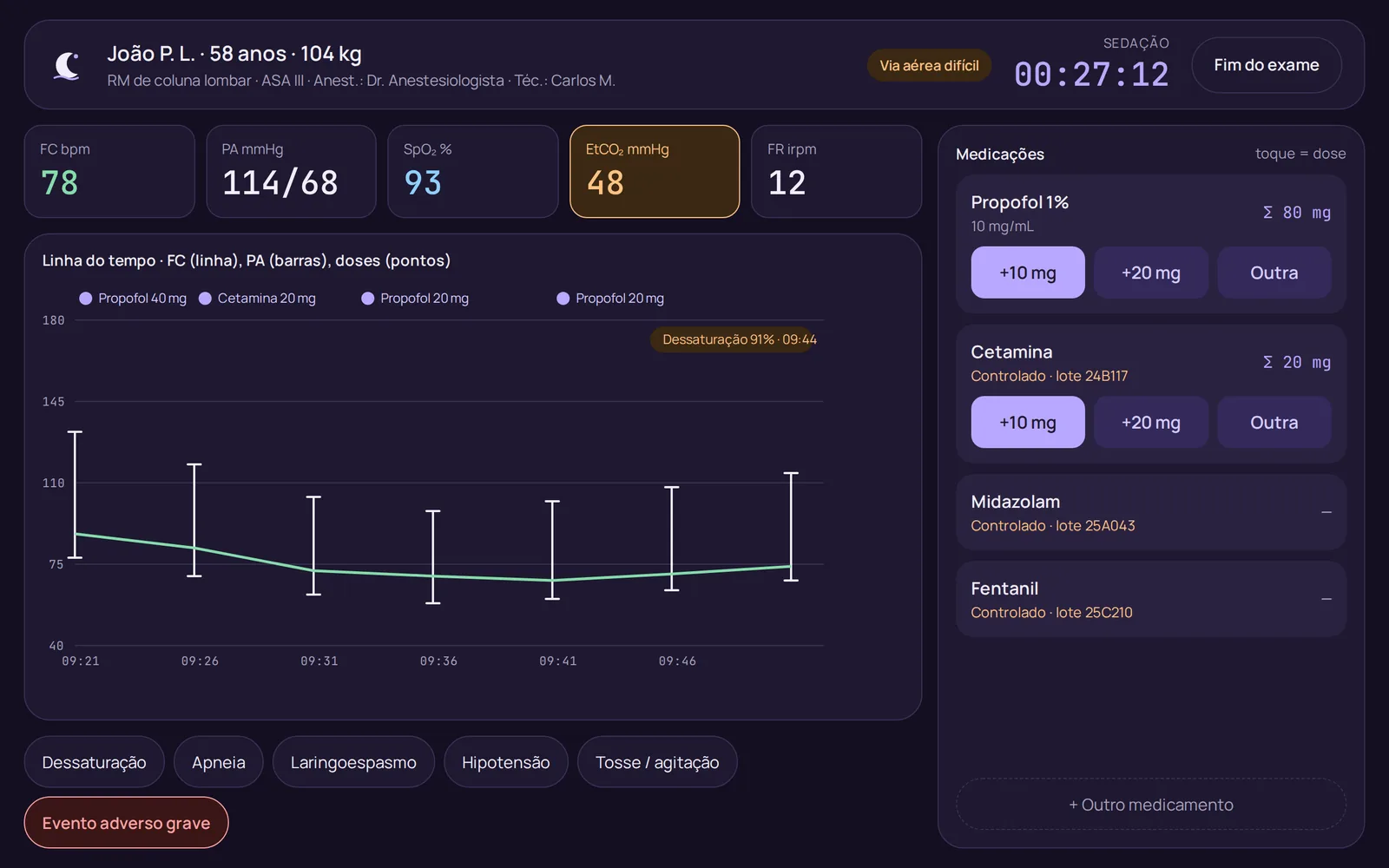1389x868 pixels.
Task: Select the FR irpm vital card
Action: [836, 171]
